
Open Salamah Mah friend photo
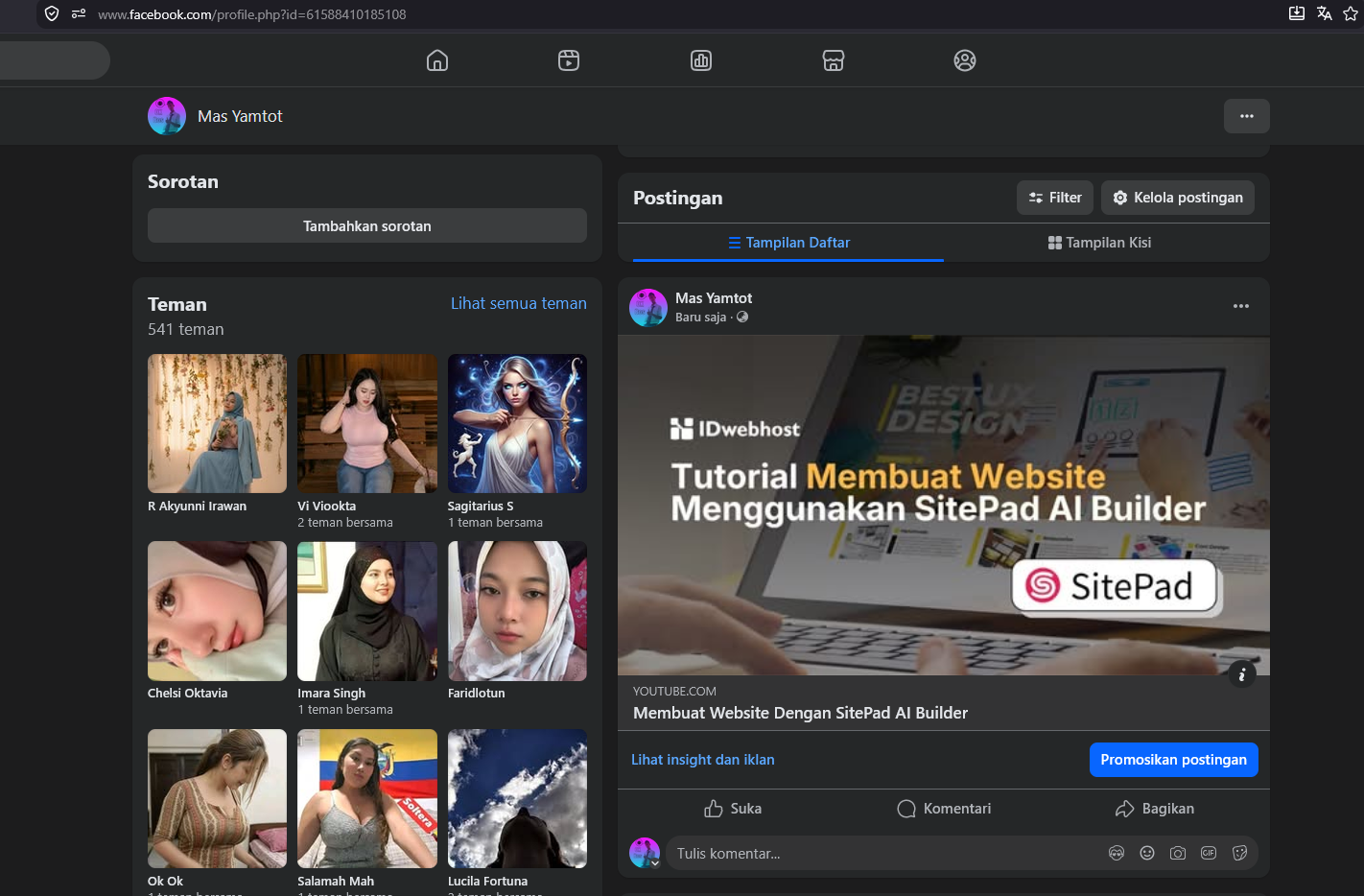pyautogui.click(x=367, y=798)
